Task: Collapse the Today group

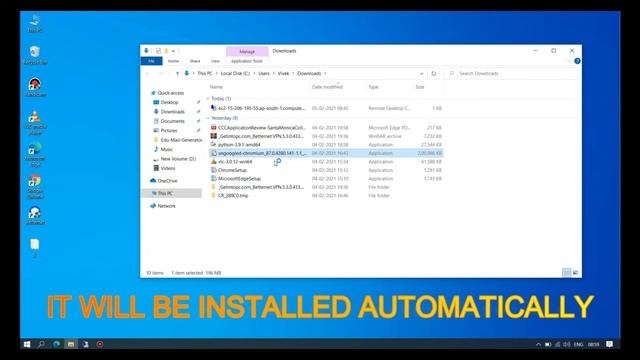Action: [208, 99]
